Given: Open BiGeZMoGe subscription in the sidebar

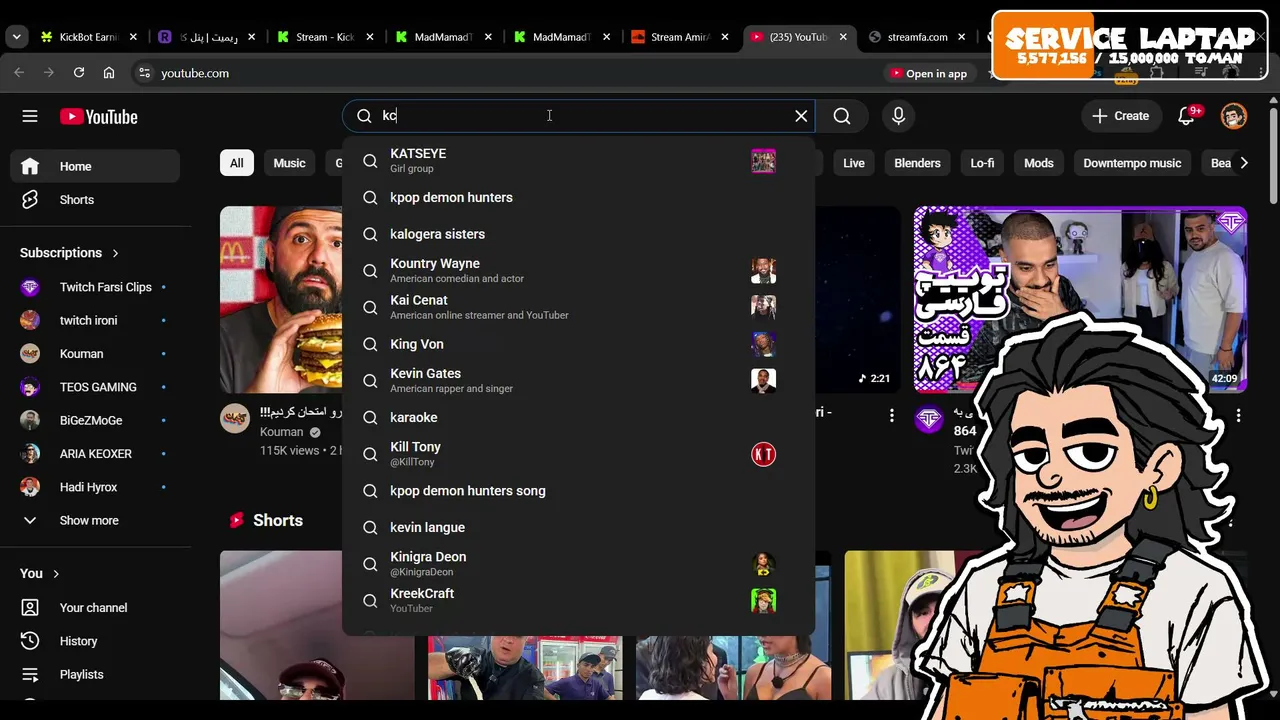Looking at the screenshot, I should 95,420.
